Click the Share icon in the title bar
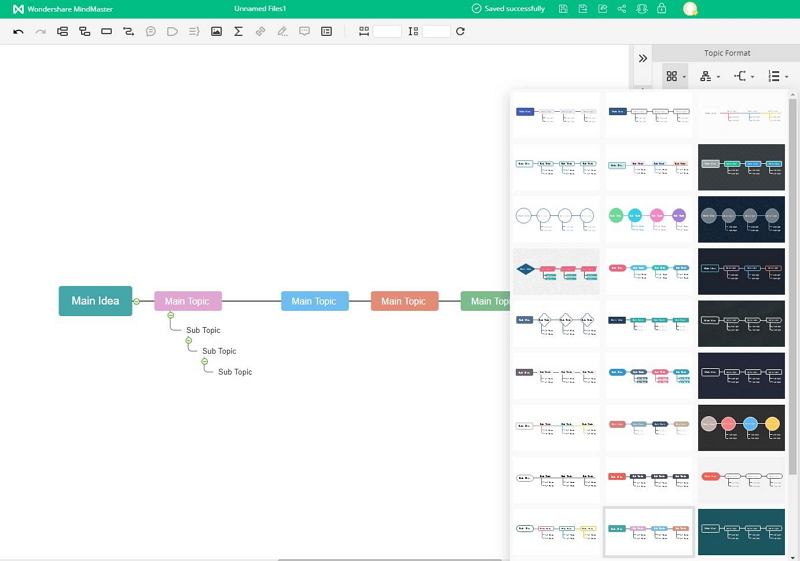800x561 pixels. point(622,9)
